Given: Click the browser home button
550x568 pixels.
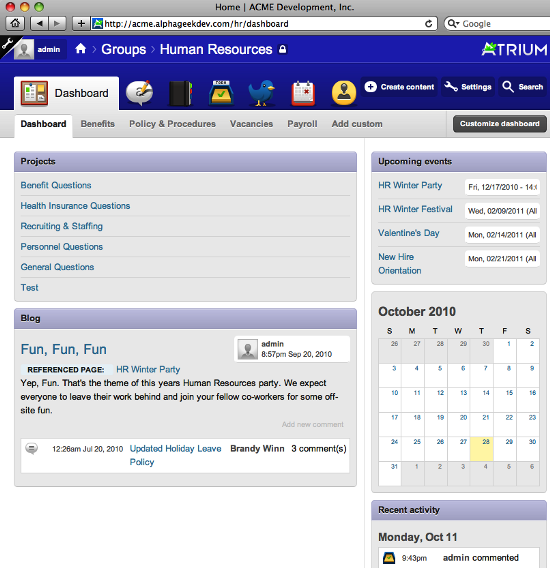Looking at the screenshot, I should click(15, 24).
